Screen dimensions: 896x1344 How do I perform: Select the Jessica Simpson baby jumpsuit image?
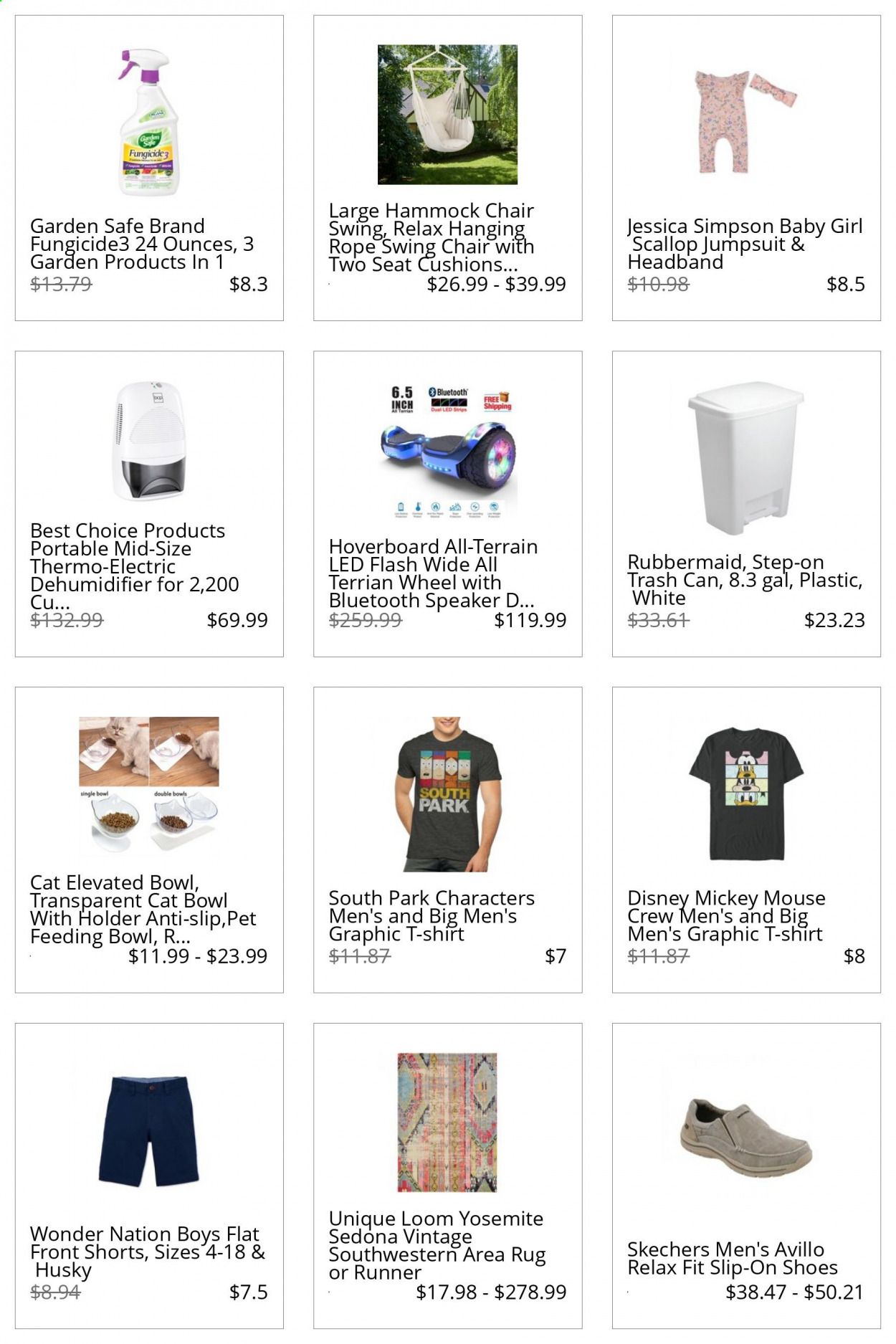745,122
